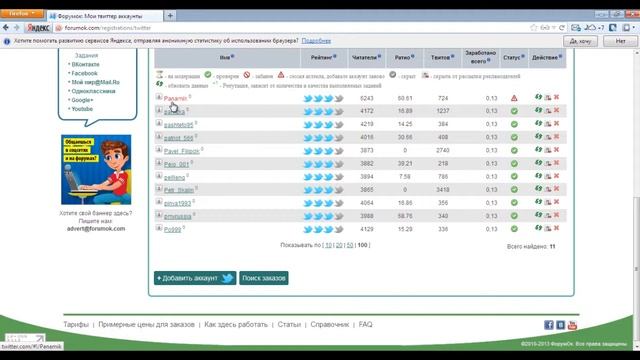
Task: Delete the account with 4172 readers
Action: click(556, 110)
